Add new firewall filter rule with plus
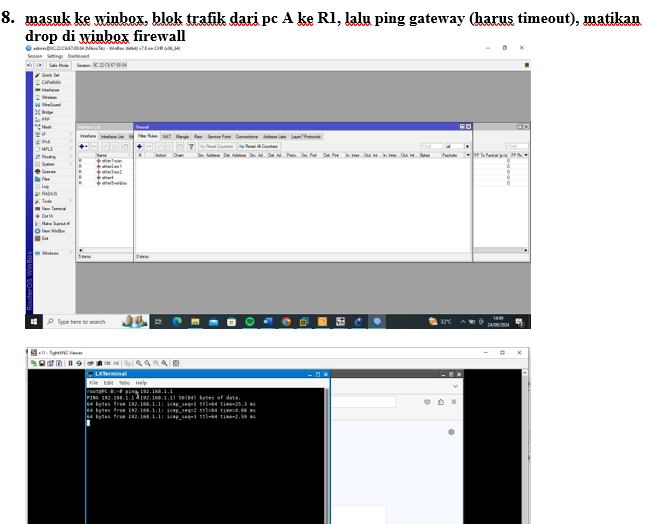 pos(139,147)
